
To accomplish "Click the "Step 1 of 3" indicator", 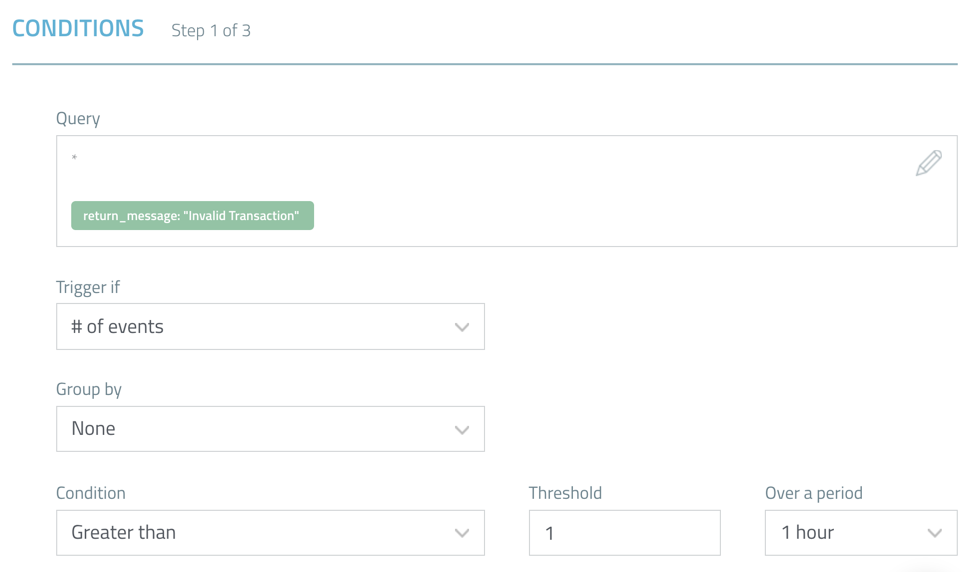I will (x=211, y=30).
